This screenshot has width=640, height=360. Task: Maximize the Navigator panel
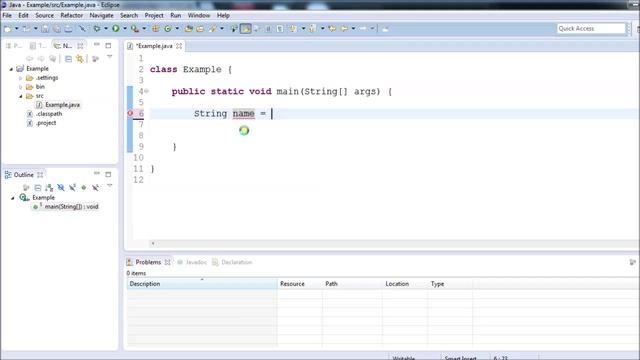click(x=108, y=45)
